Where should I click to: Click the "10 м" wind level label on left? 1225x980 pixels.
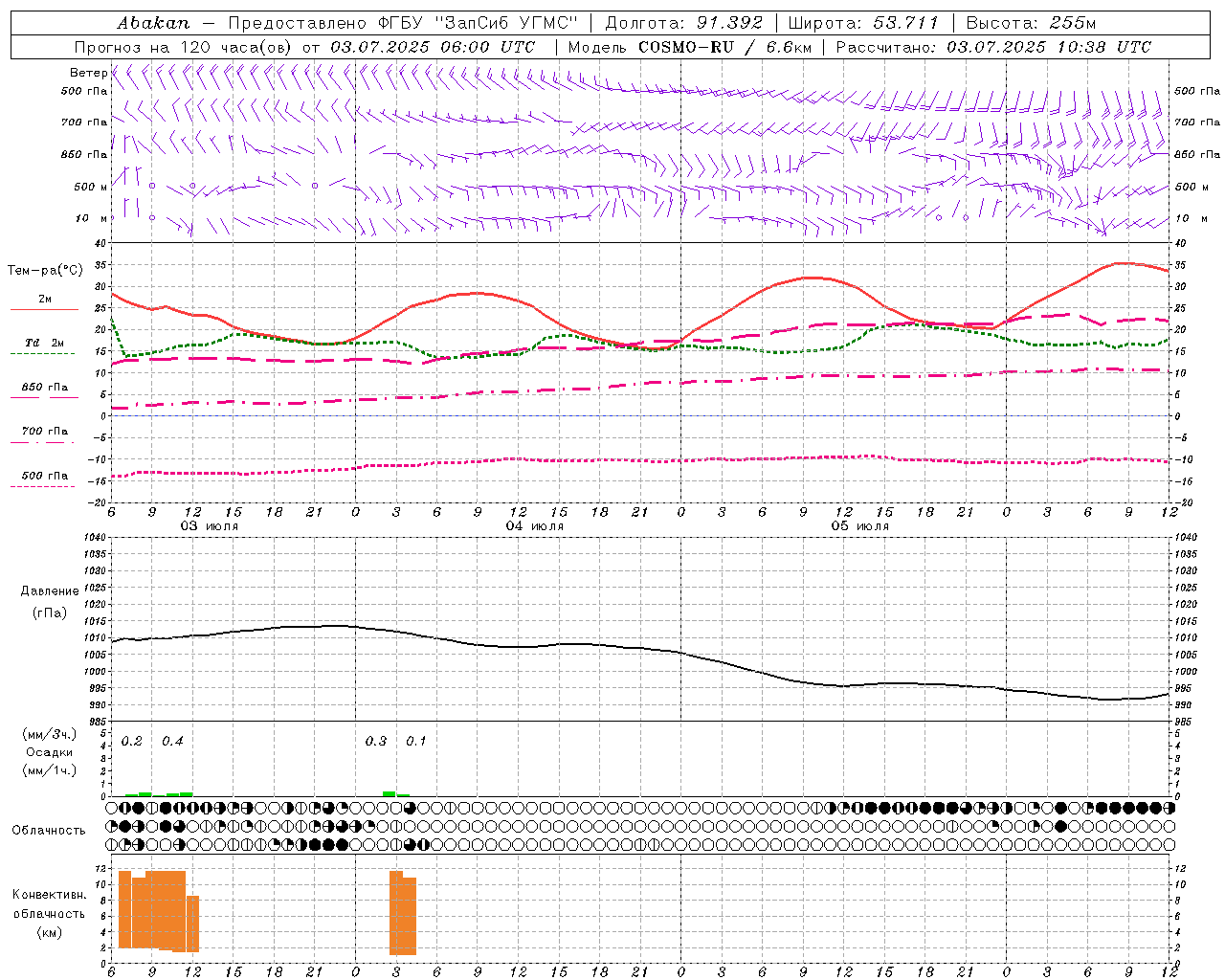point(91,219)
